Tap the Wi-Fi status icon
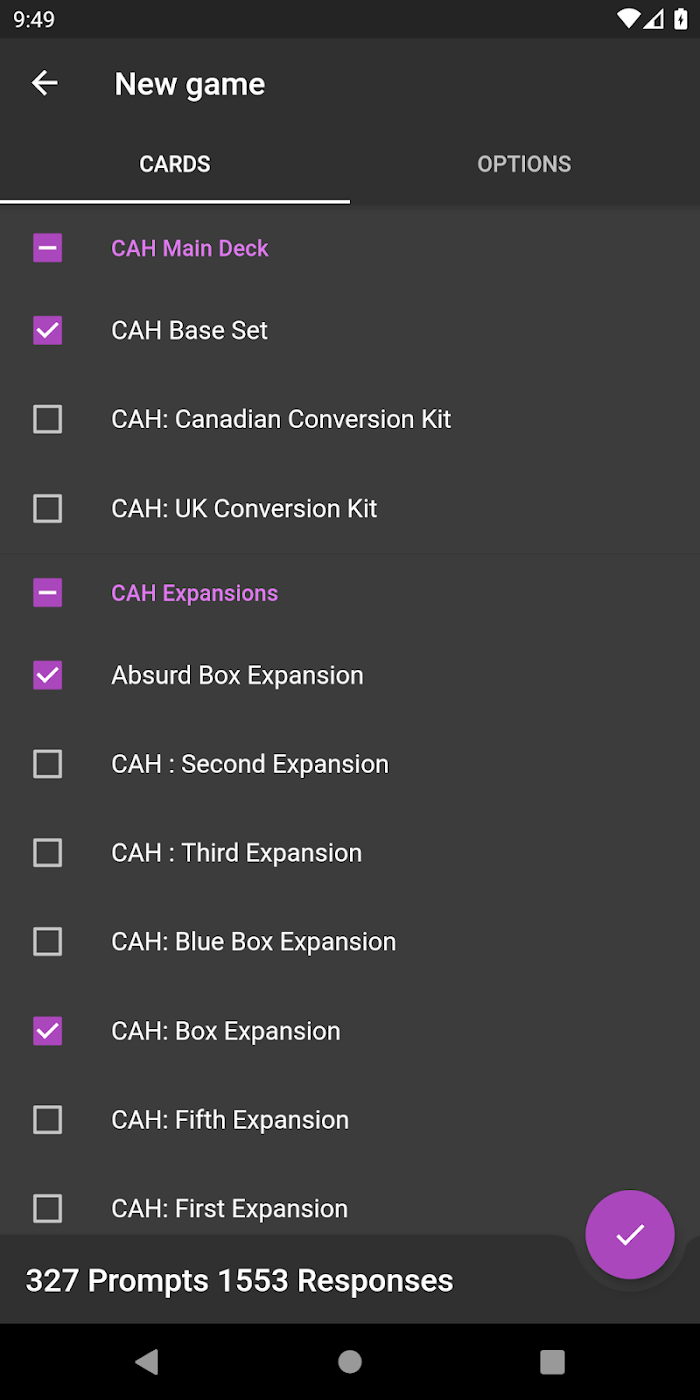 click(x=628, y=19)
